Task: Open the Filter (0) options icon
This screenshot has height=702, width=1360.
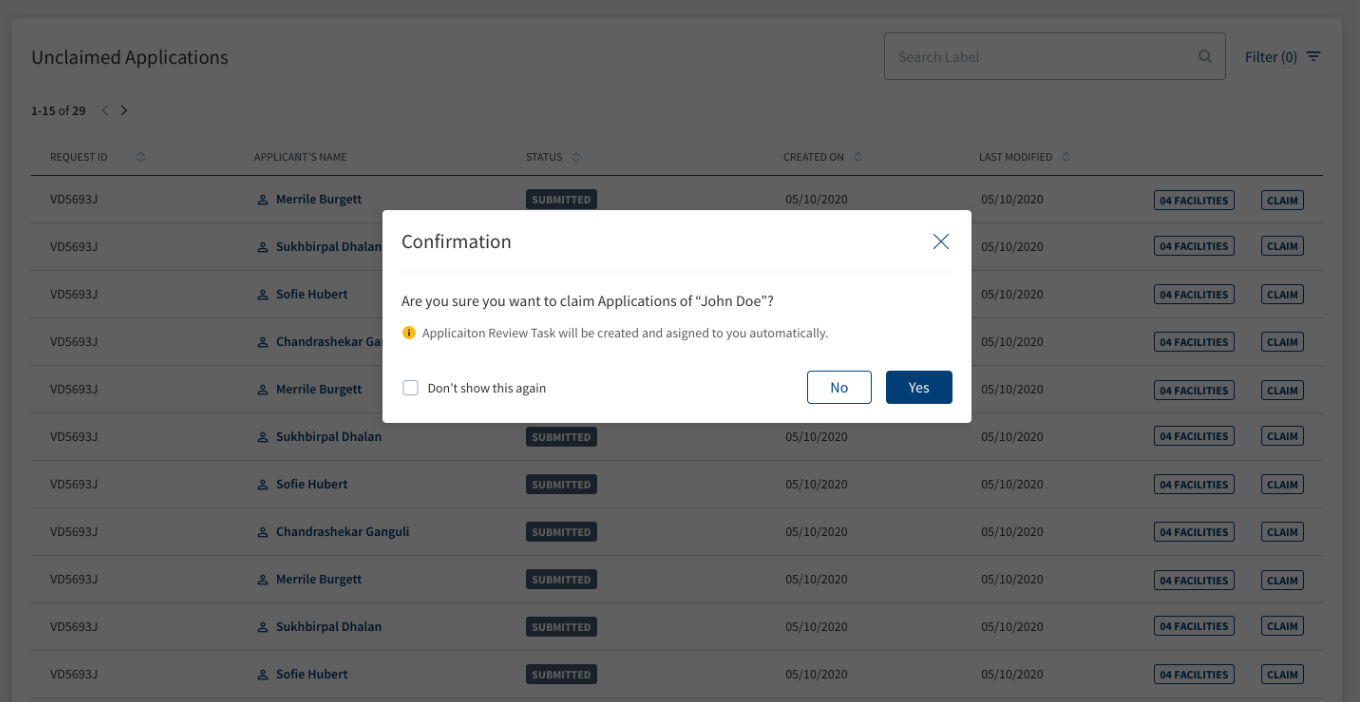Action: click(1314, 57)
